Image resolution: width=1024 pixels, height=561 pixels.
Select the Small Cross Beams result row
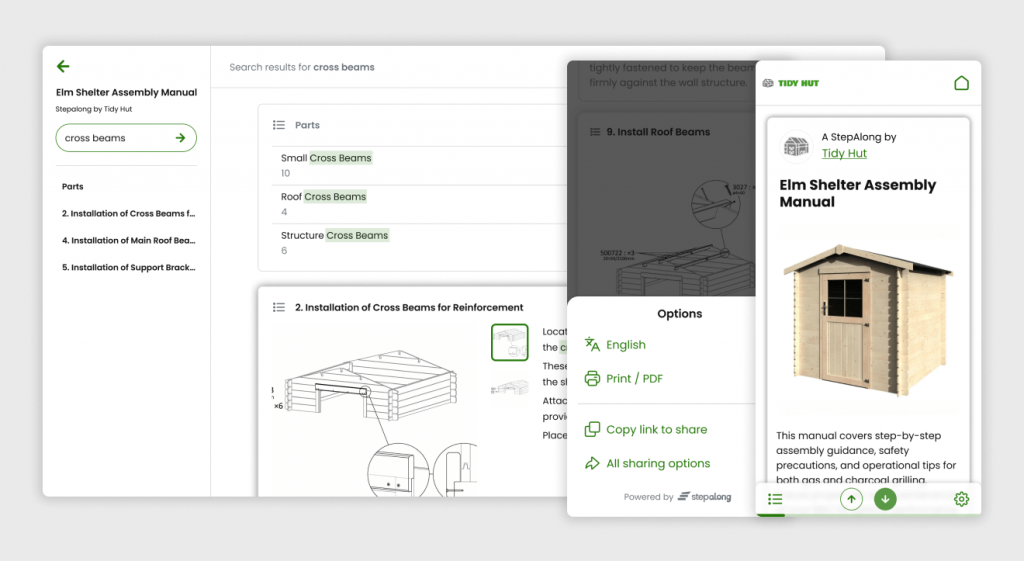[419, 165]
